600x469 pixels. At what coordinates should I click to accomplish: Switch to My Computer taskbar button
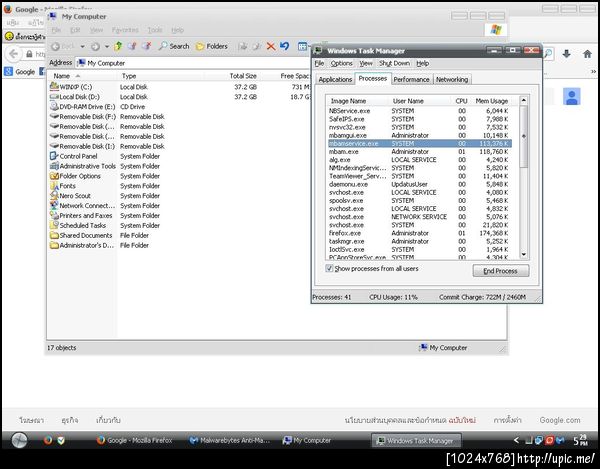click(x=307, y=440)
